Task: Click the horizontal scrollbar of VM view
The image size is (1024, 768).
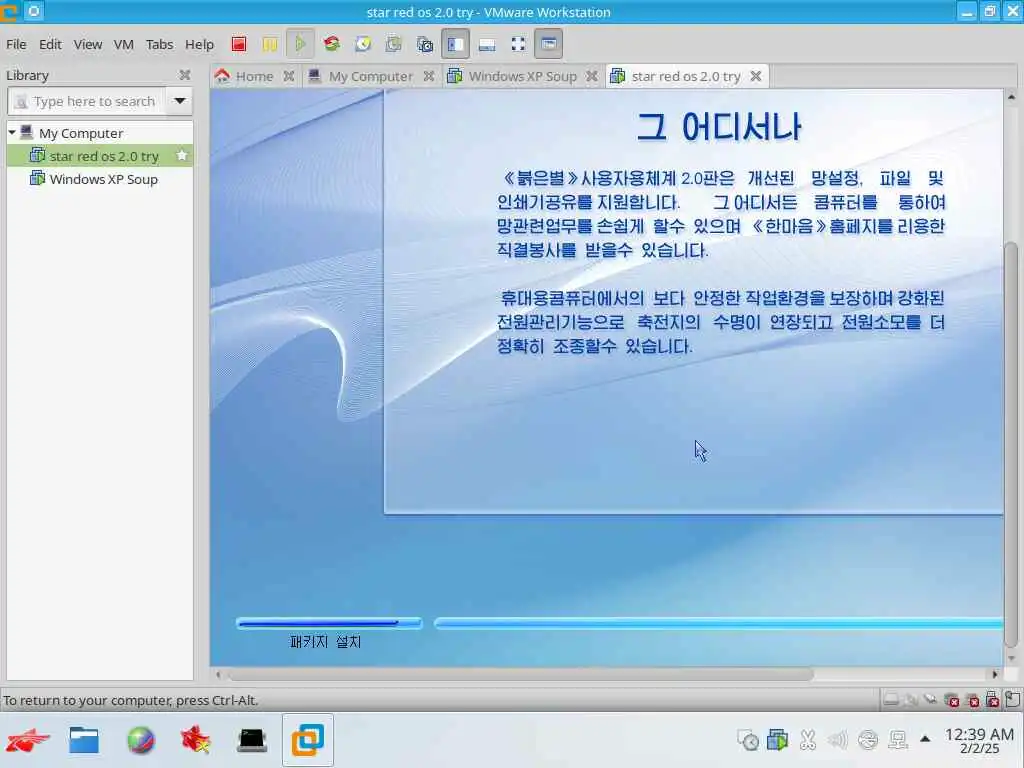Action: [519, 674]
